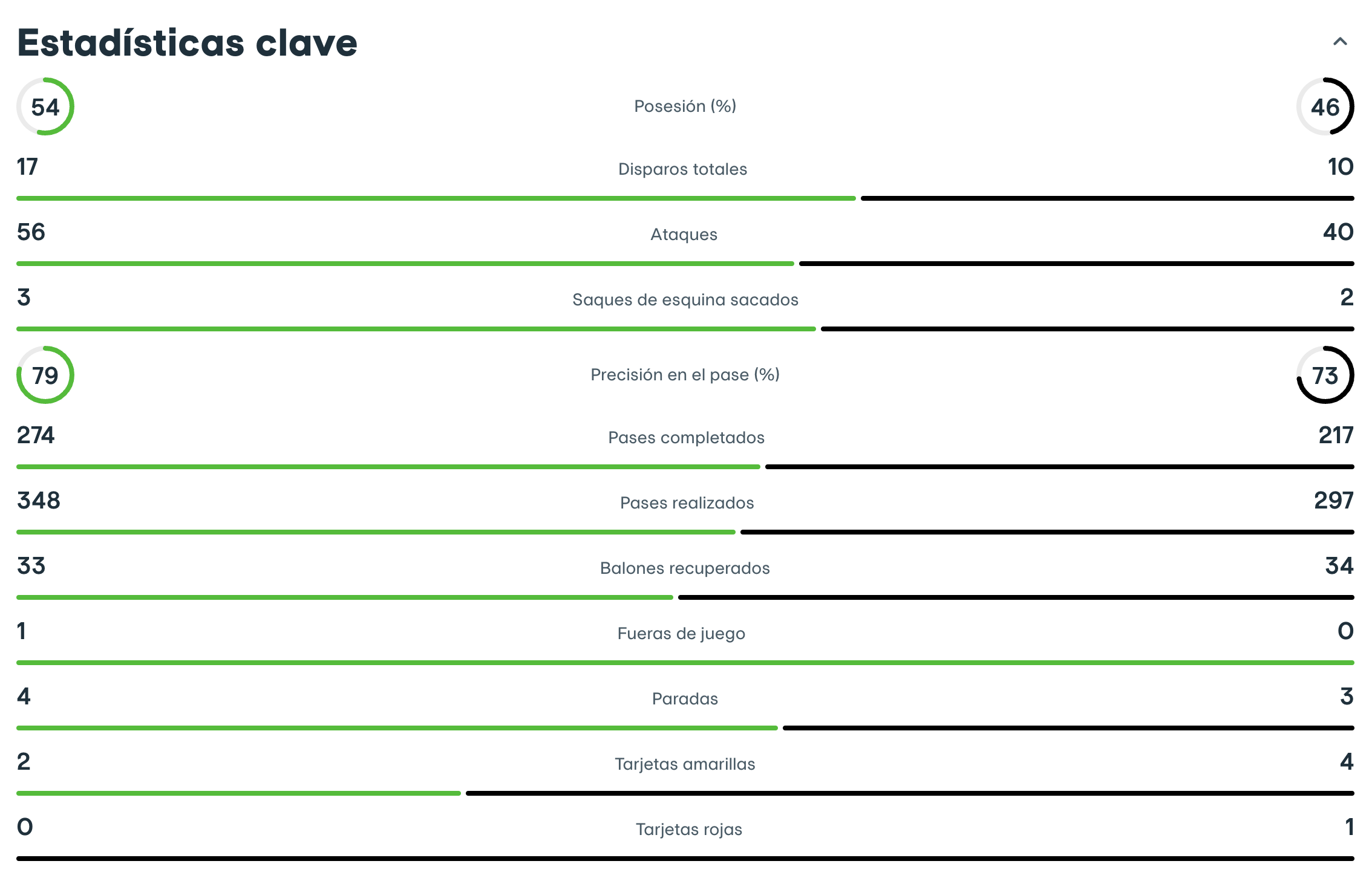1372x884 pixels.
Task: Click the Posesión (%) label
Action: pos(685,106)
